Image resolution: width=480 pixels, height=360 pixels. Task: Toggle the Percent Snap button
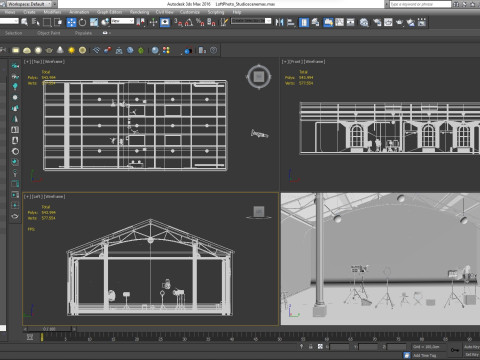[x=200, y=22]
